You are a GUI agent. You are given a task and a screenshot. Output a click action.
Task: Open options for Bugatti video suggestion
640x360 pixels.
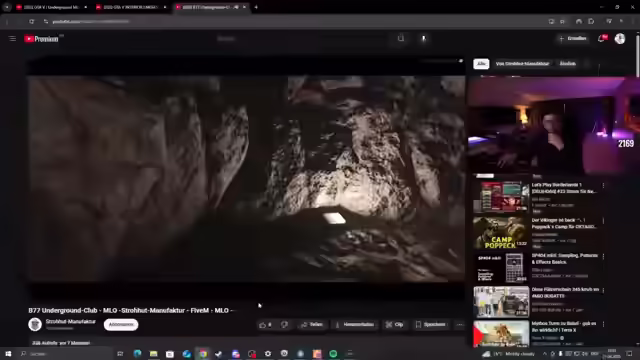603,290
